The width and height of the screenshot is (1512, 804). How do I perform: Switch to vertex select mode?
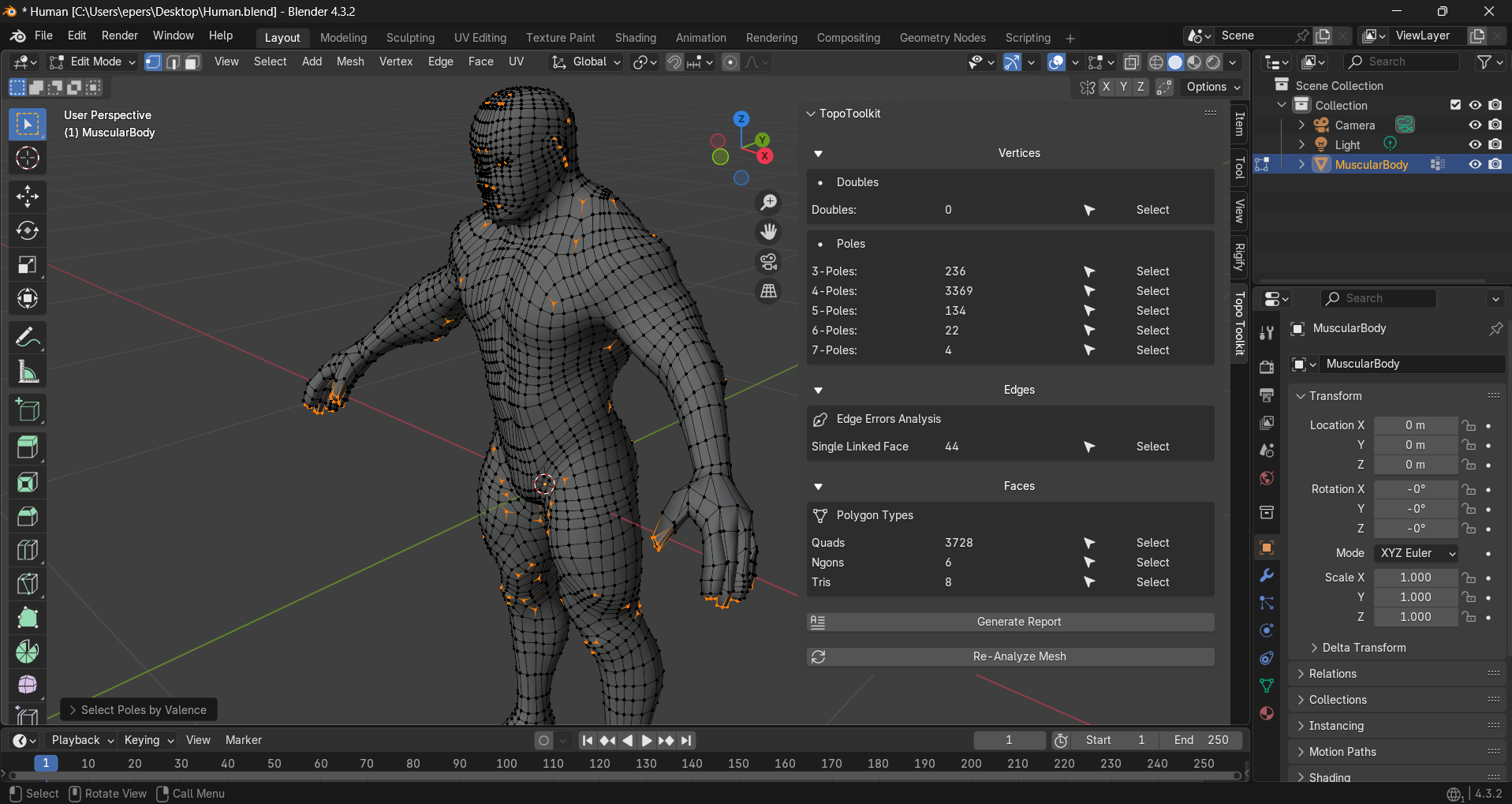[153, 62]
